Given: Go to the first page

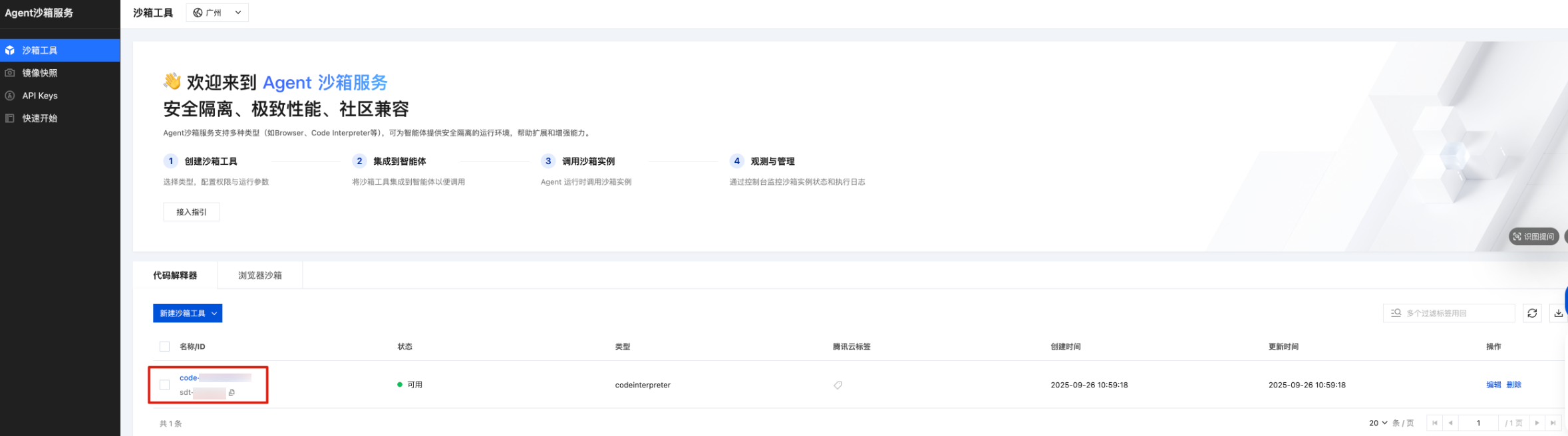Looking at the screenshot, I should [1435, 423].
